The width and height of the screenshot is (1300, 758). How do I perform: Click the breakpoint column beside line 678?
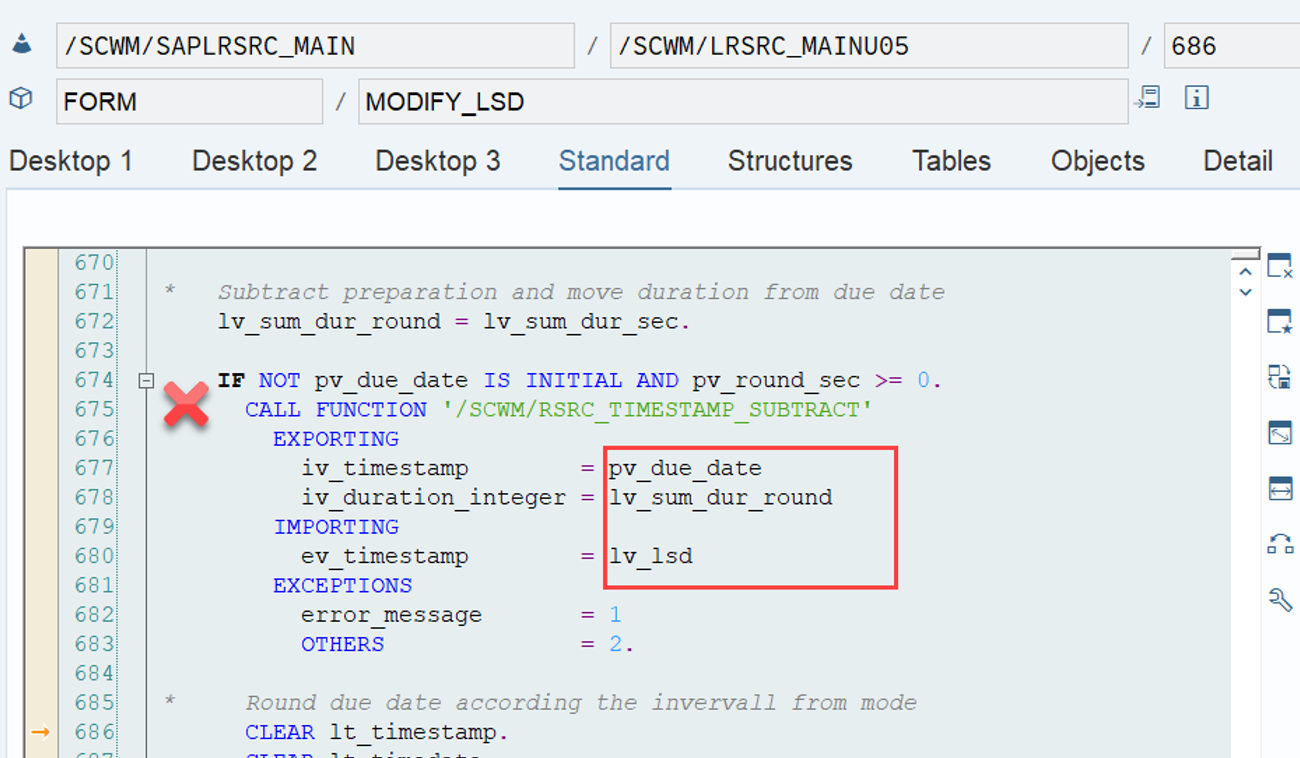point(42,497)
